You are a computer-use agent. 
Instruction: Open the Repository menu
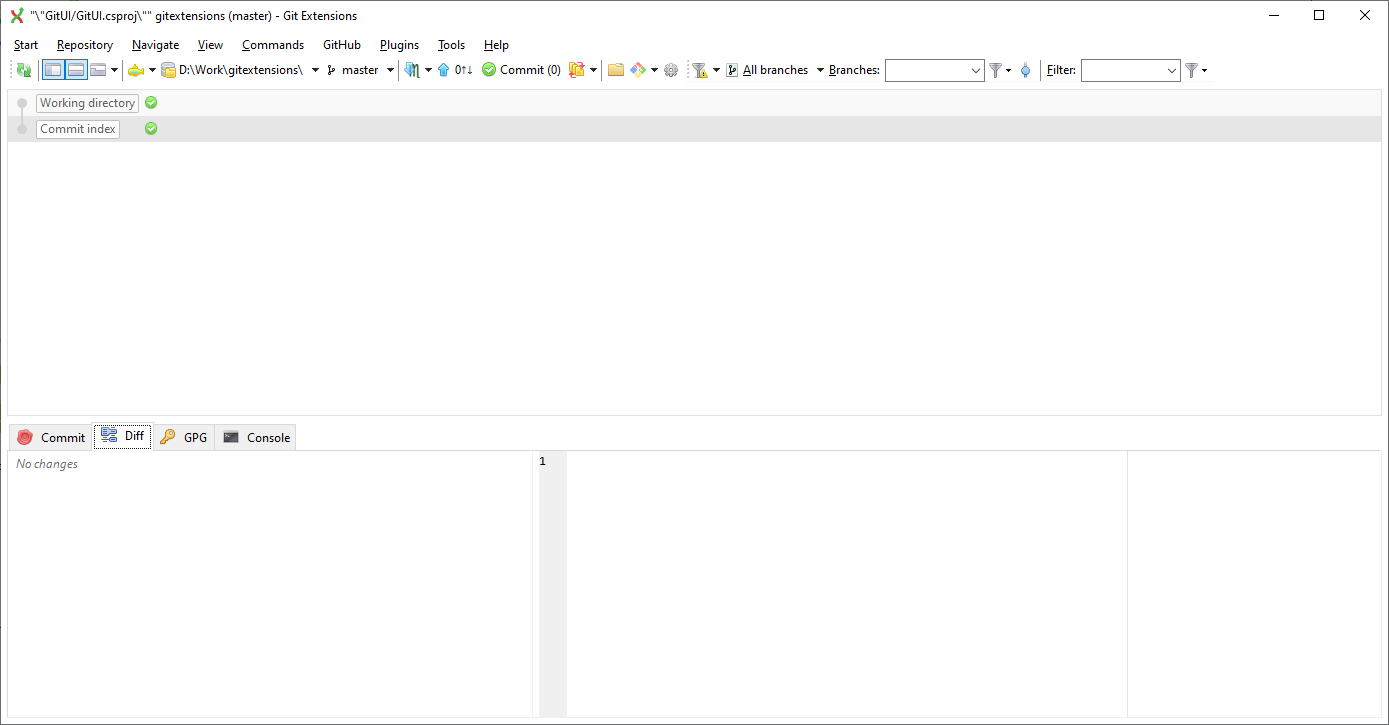[84, 44]
